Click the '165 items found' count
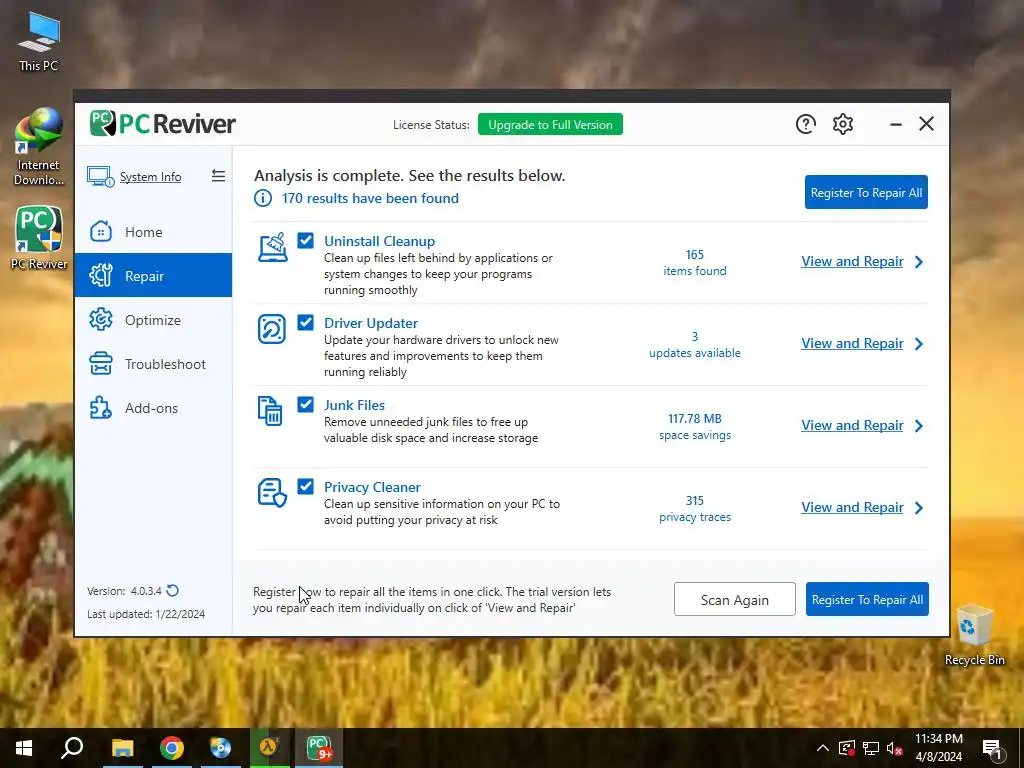This screenshot has width=1024, height=768. [x=695, y=263]
